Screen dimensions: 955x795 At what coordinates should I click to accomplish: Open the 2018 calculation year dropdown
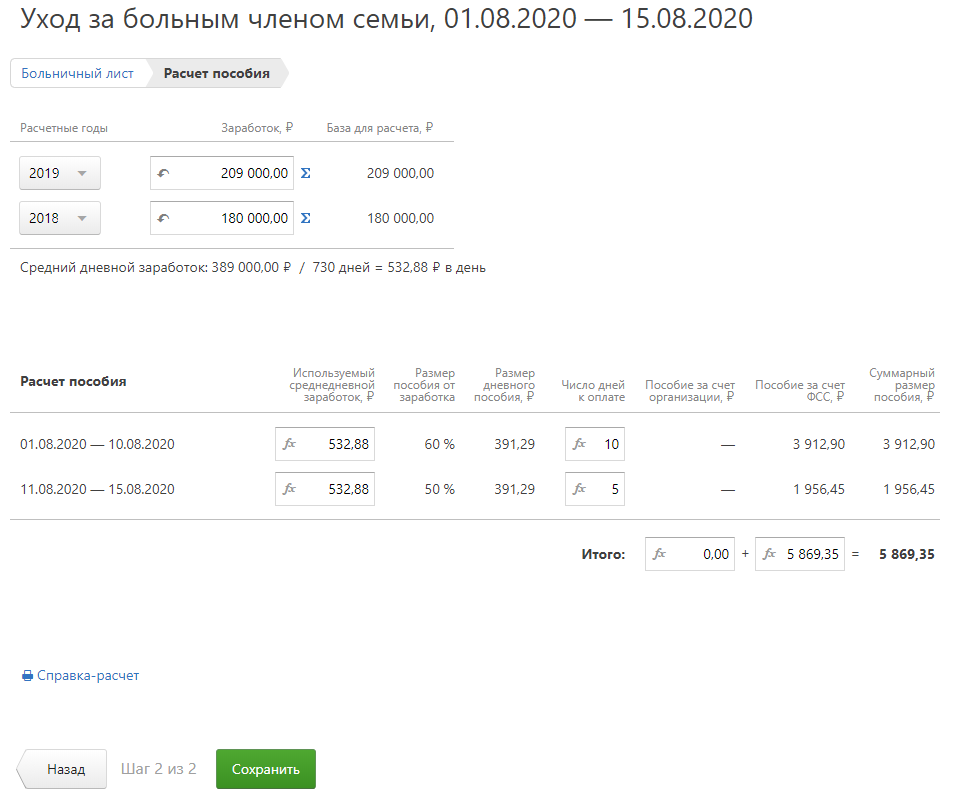[x=60, y=218]
